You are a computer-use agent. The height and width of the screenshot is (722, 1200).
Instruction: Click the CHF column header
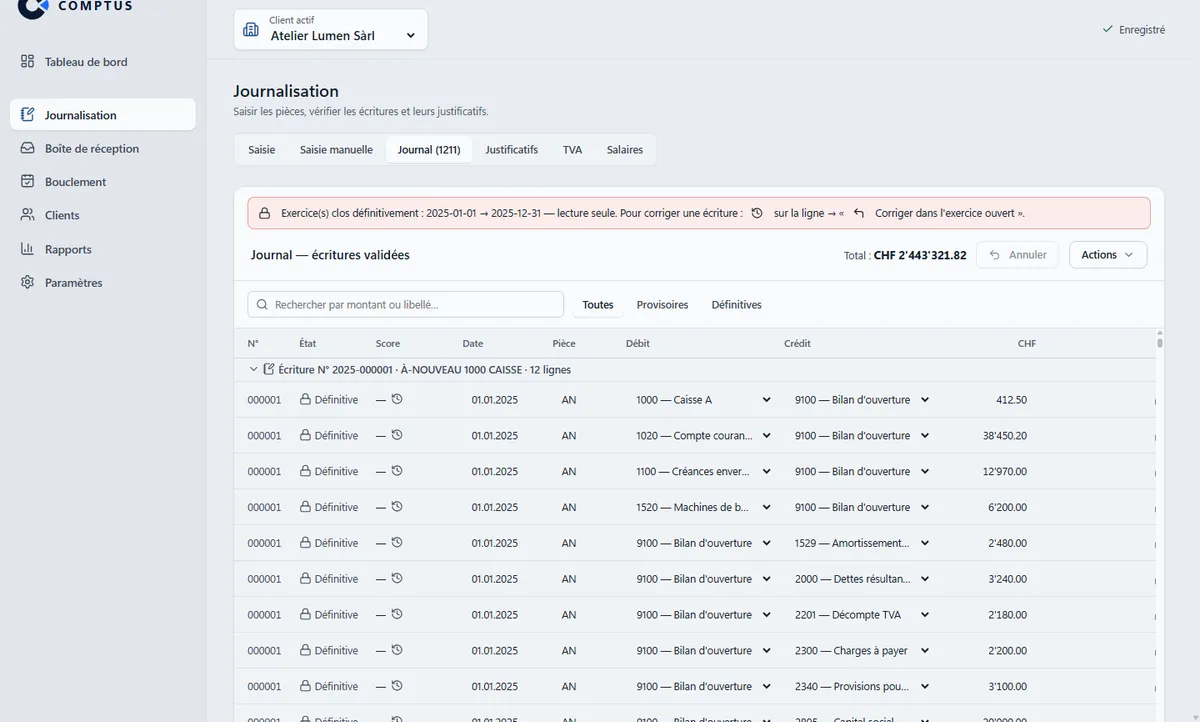pyautogui.click(x=1026, y=343)
